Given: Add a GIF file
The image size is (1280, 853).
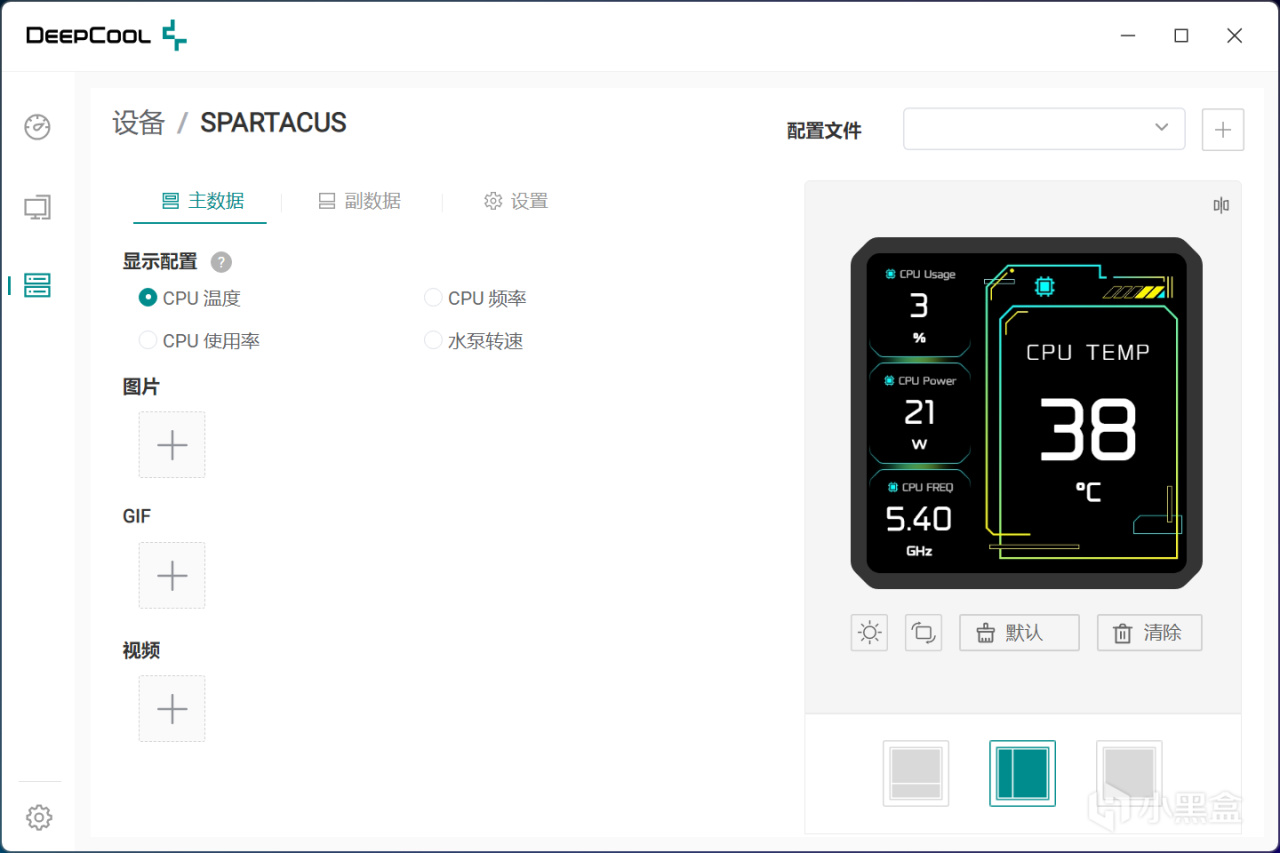Looking at the screenshot, I should pyautogui.click(x=172, y=575).
